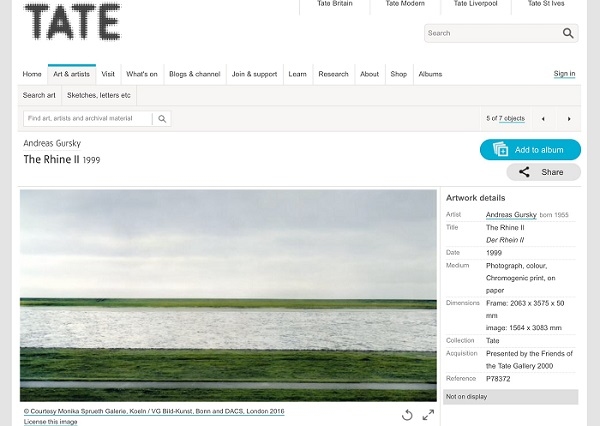The height and width of the screenshot is (426, 600).
Task: Click 'Presented by the Friends of' text
Action: tap(529, 354)
